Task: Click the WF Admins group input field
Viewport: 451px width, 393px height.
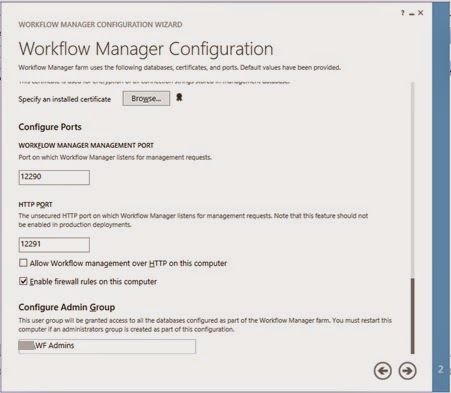Action: coord(107,346)
